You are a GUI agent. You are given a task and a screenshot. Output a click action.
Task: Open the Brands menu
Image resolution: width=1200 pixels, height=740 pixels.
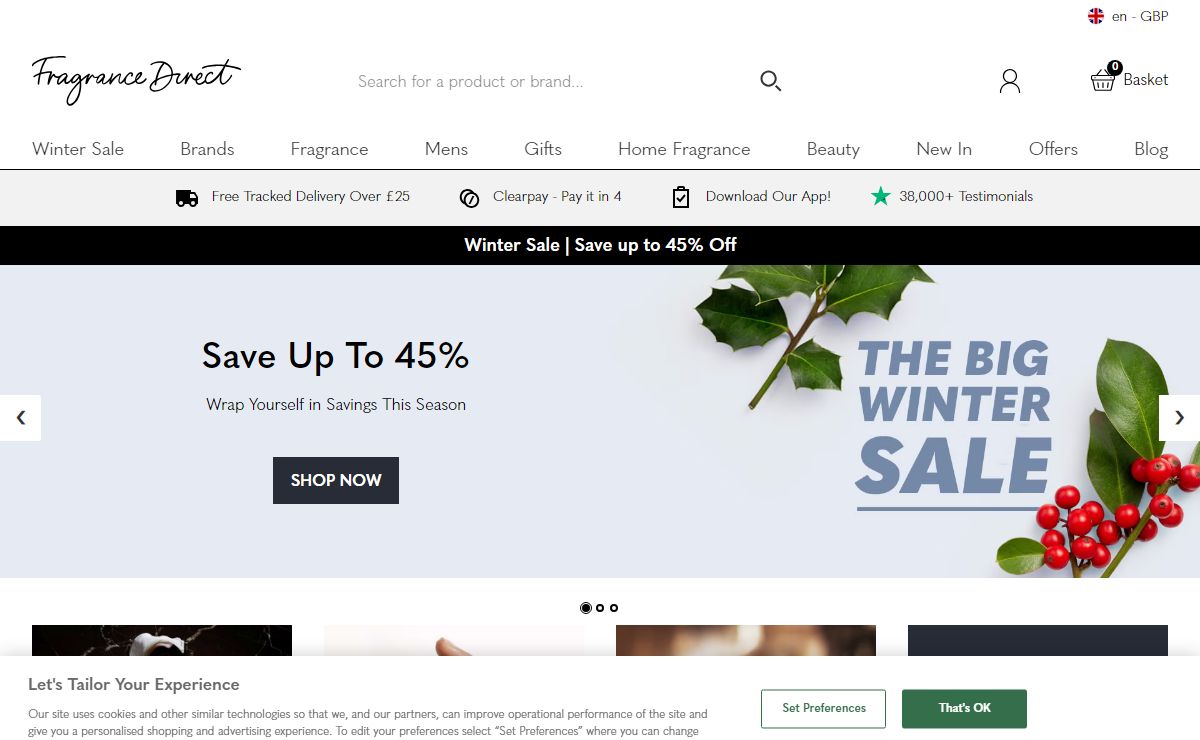pyautogui.click(x=207, y=149)
